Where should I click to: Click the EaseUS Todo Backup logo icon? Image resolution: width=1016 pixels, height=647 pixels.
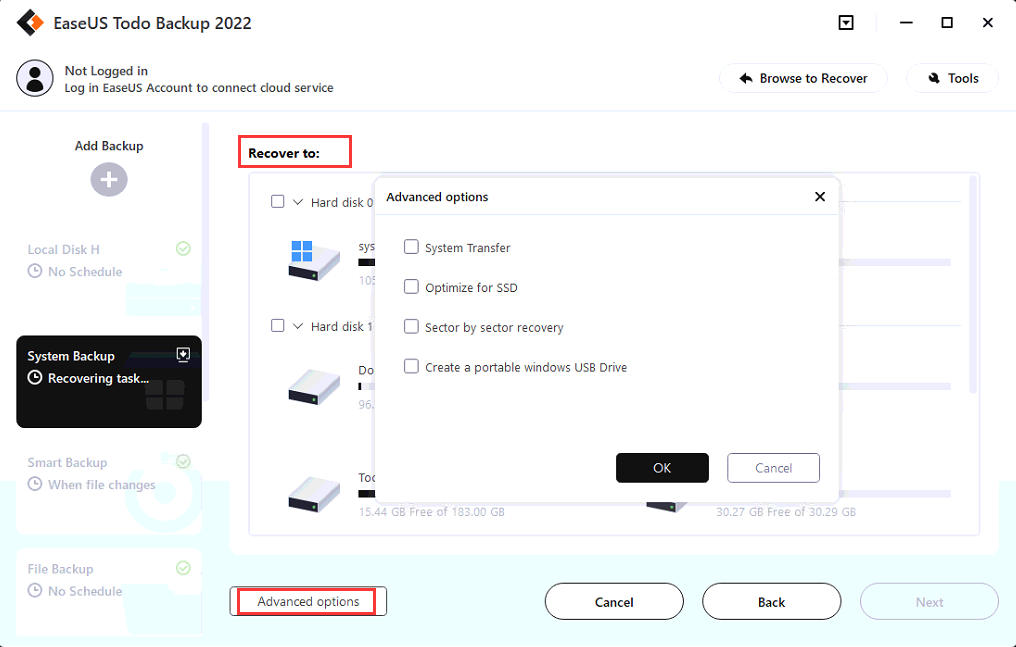click(x=30, y=23)
